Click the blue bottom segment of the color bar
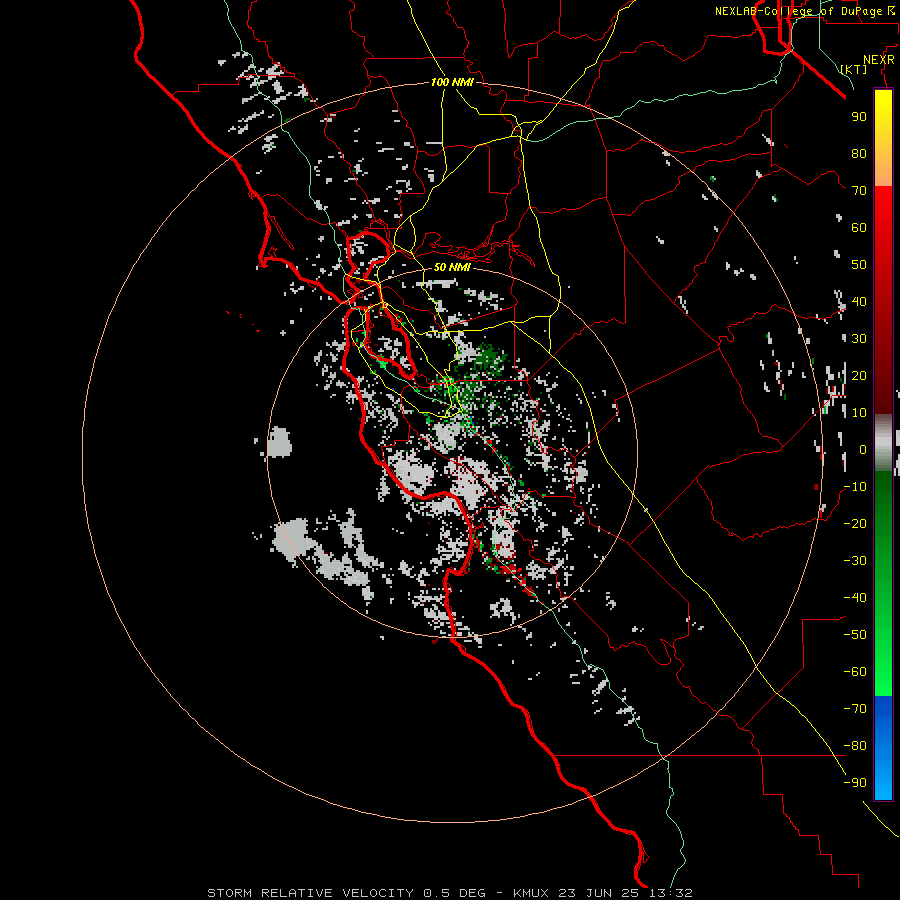This screenshot has width=900, height=900. pos(883,748)
